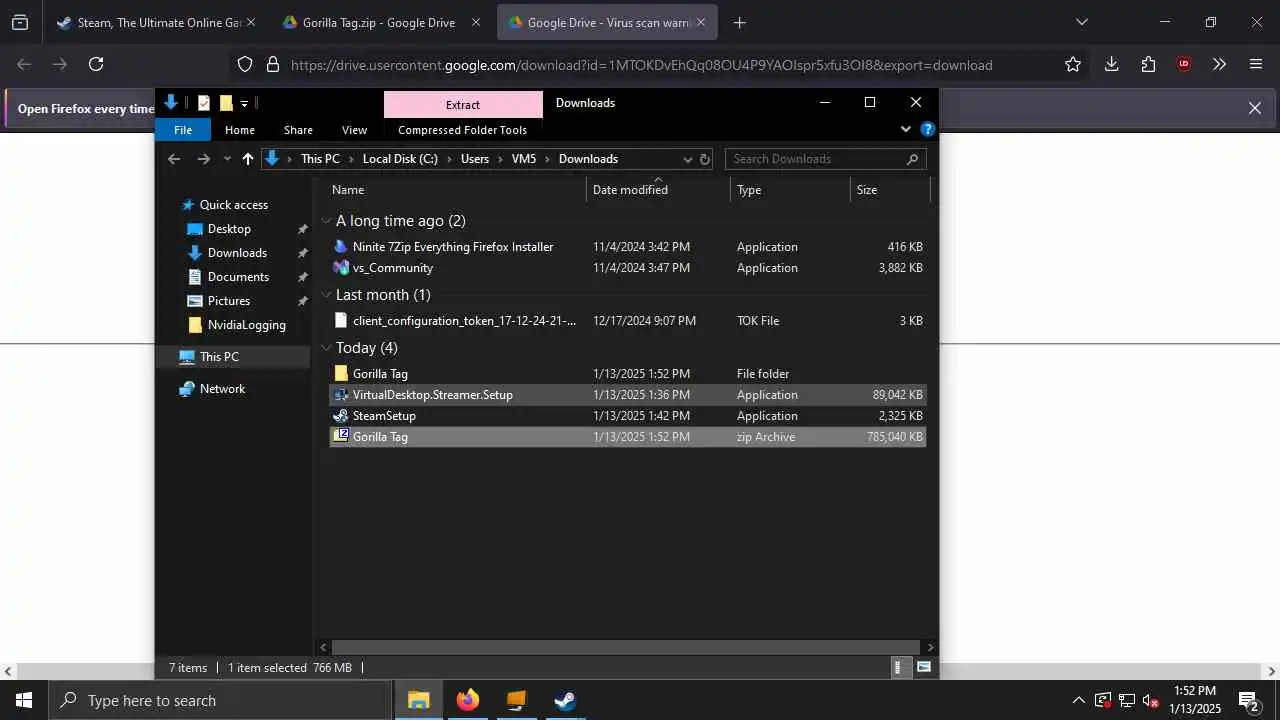Click VM5 in the address breadcrumb
The width and height of the screenshot is (1280, 720).
524,159
